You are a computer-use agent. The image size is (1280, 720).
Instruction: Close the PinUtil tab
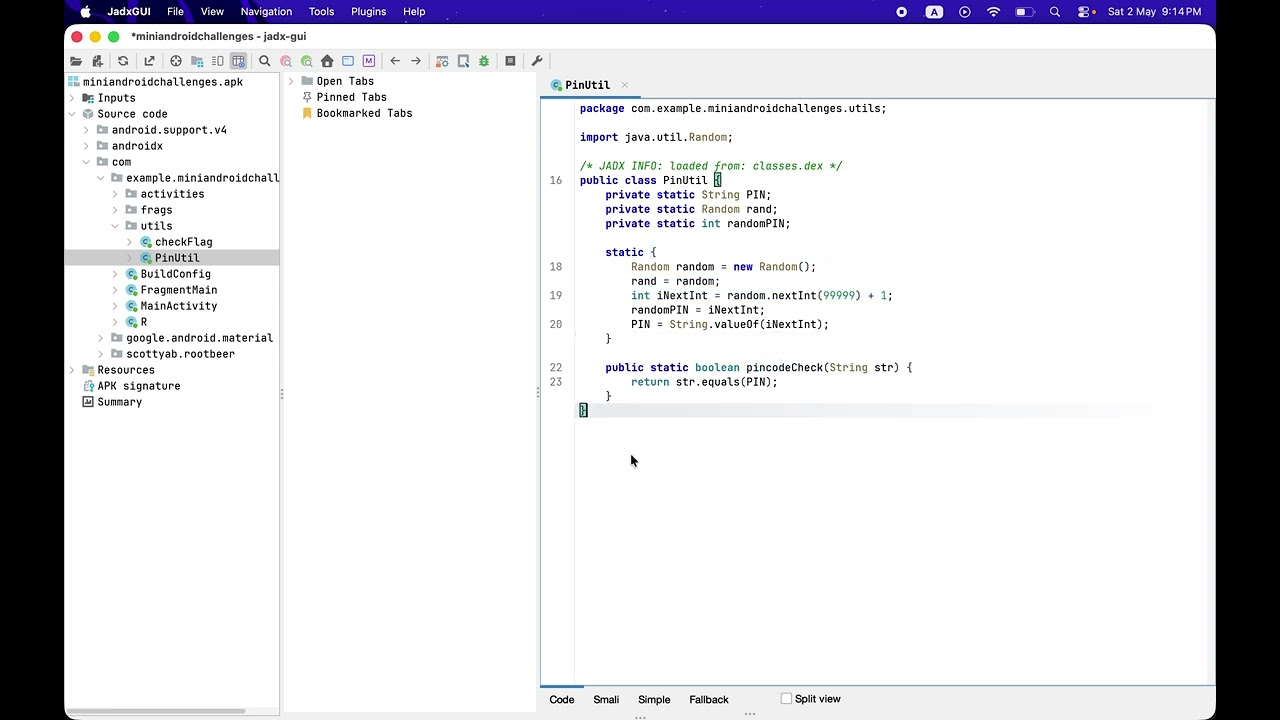click(x=624, y=85)
